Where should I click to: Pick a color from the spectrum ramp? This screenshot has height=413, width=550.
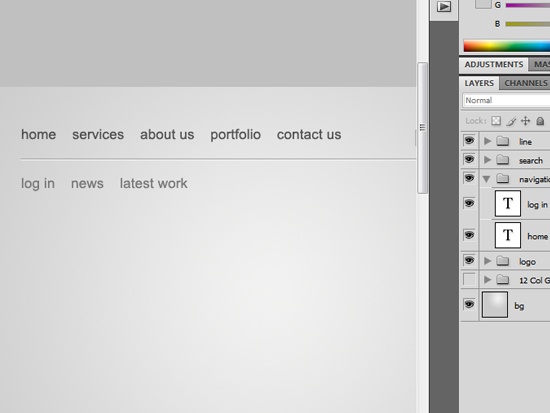(507, 46)
